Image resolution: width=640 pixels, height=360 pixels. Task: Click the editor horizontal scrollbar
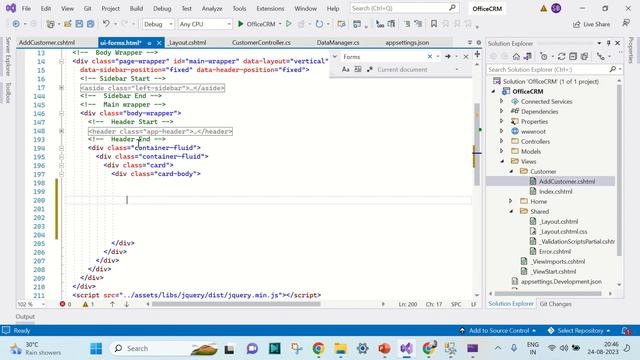pos(236,304)
